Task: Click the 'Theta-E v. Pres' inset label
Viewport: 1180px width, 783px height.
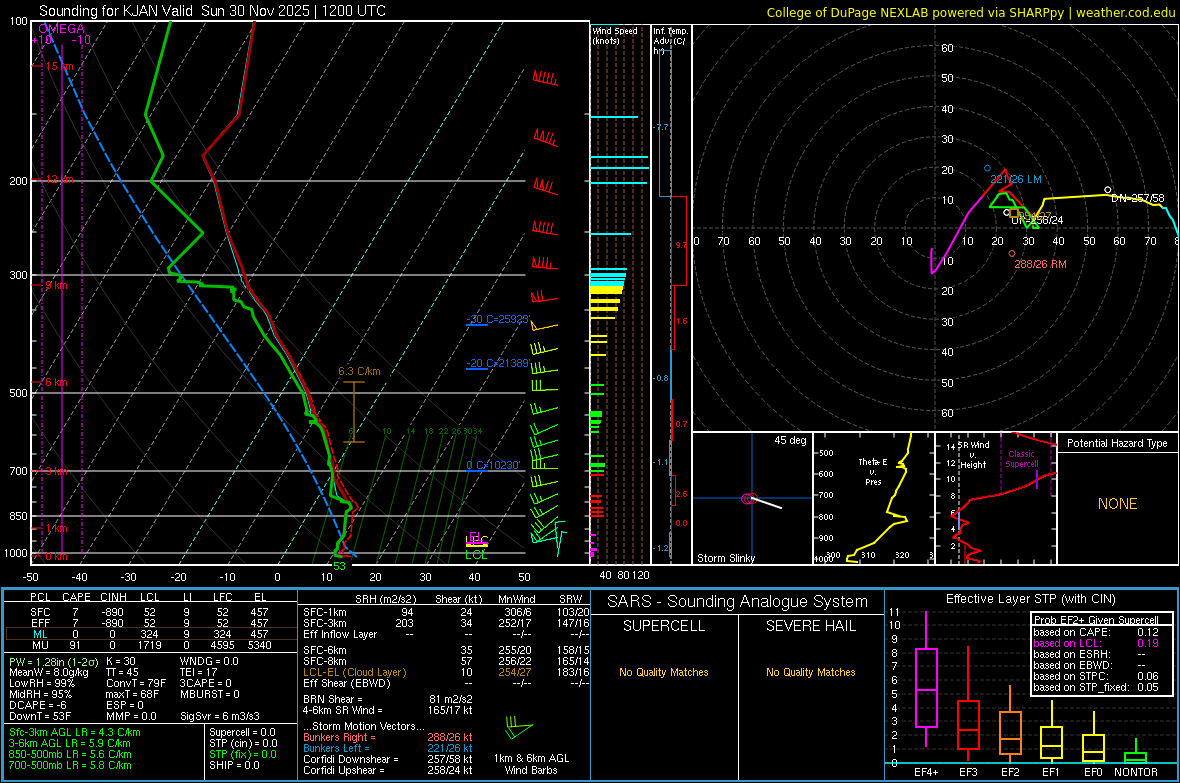Action: click(x=873, y=471)
